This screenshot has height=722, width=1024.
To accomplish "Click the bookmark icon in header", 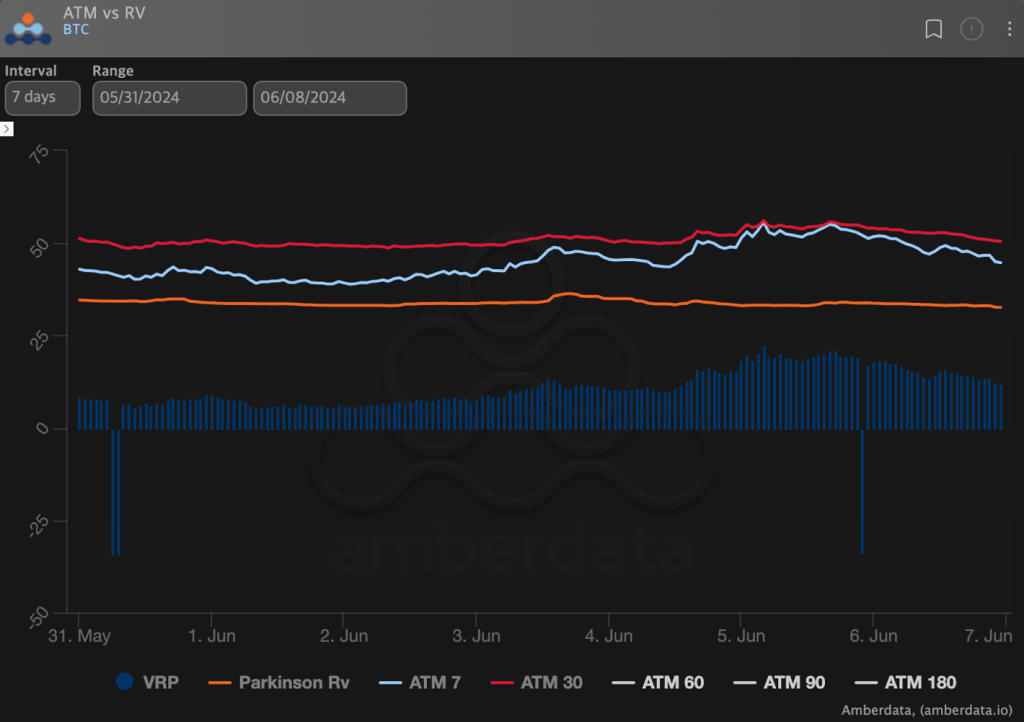I will click(x=933, y=29).
